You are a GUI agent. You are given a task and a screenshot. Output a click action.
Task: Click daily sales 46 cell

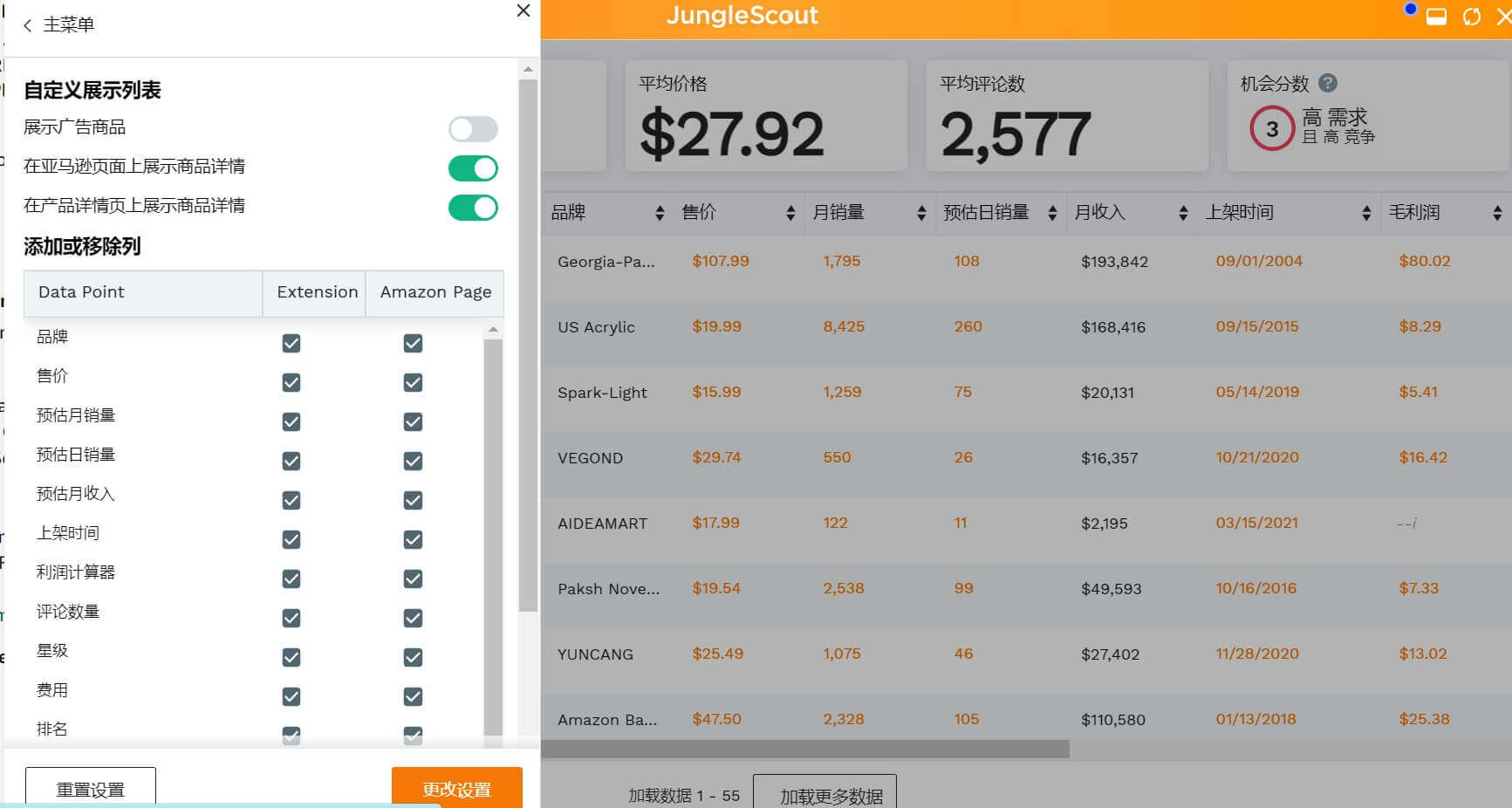[x=963, y=654]
